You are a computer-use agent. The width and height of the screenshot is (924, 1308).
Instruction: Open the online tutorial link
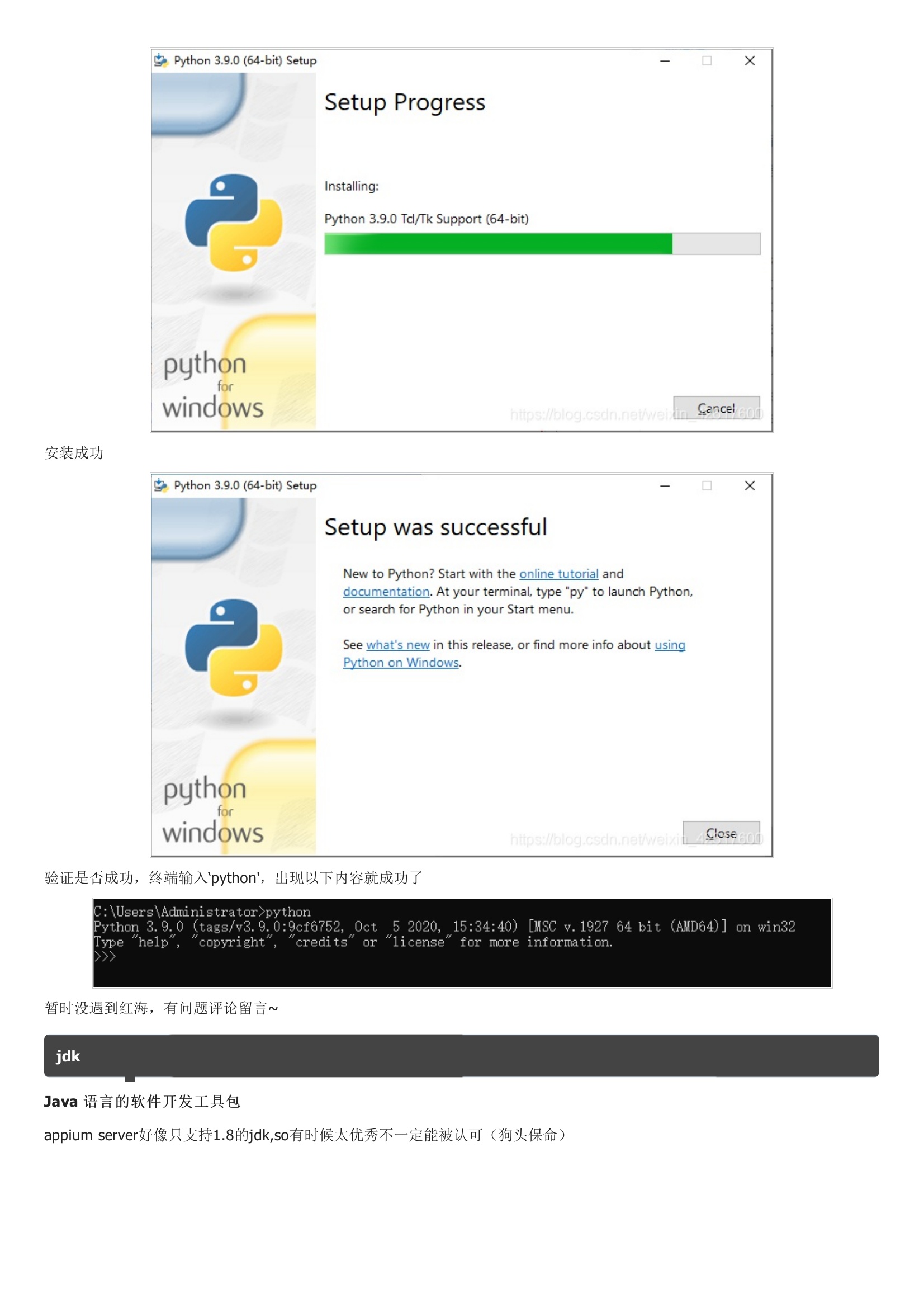[558, 574]
